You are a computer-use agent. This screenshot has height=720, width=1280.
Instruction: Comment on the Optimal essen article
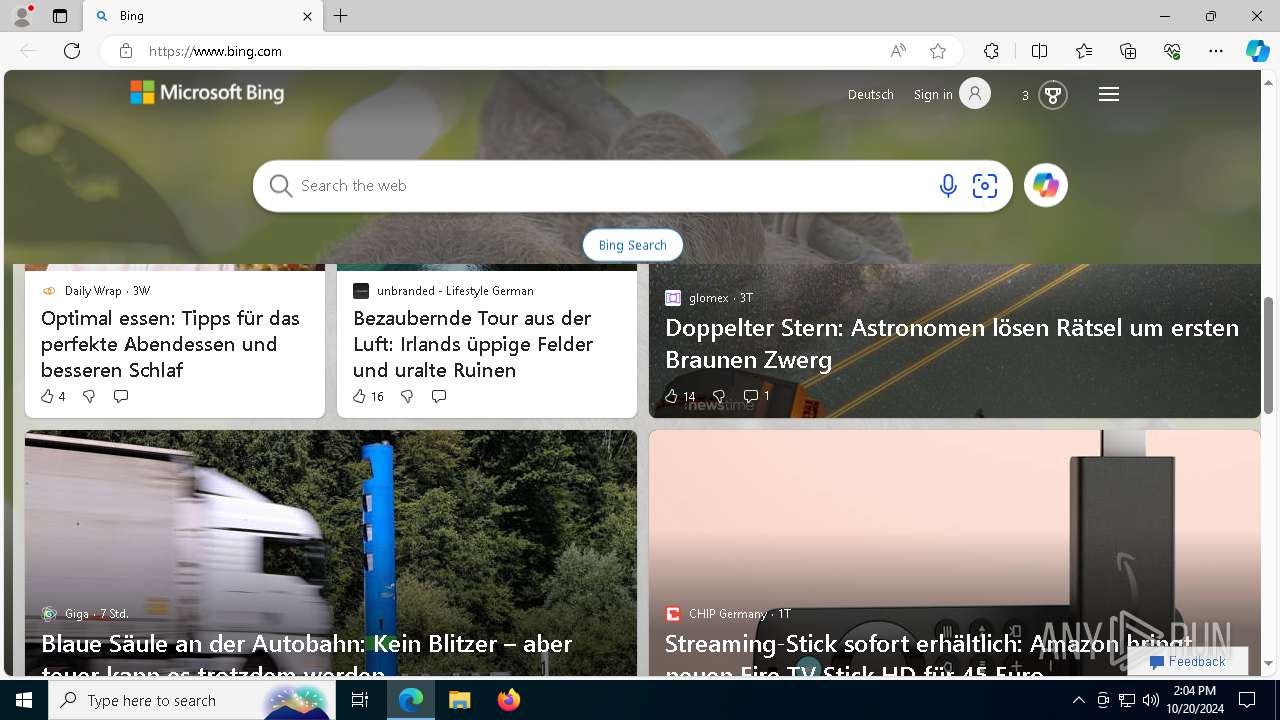click(121, 397)
